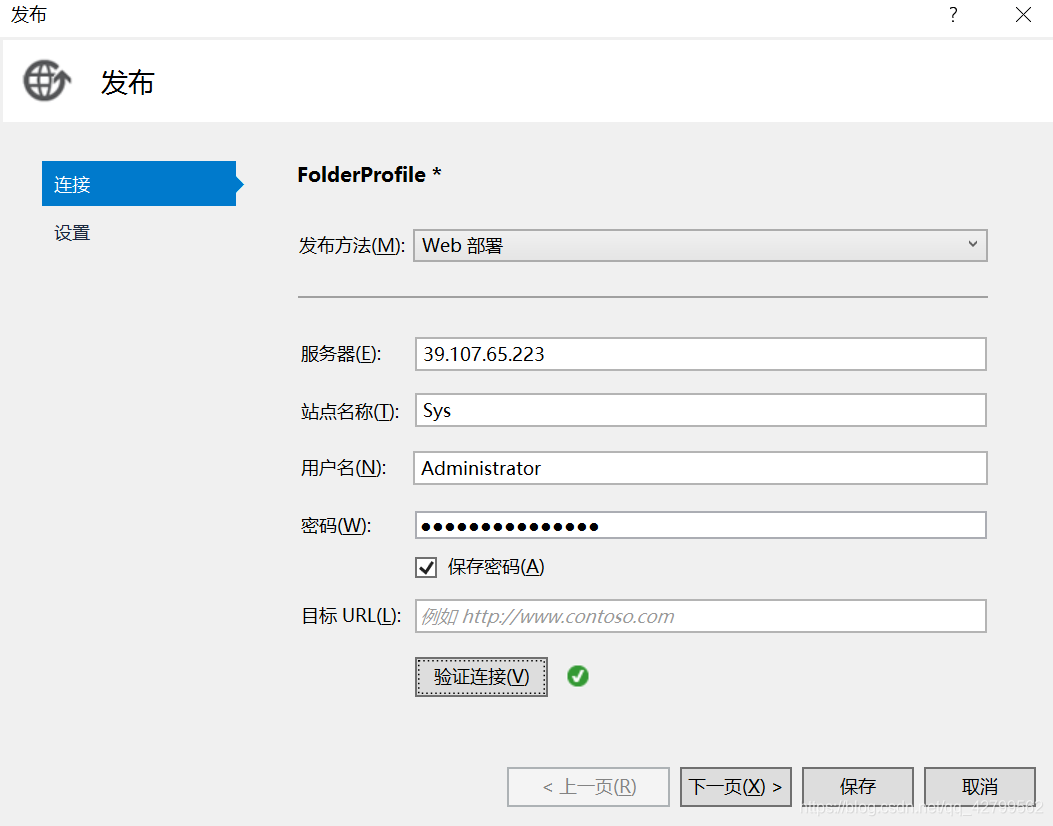Click into the 密码 password field

(700, 525)
